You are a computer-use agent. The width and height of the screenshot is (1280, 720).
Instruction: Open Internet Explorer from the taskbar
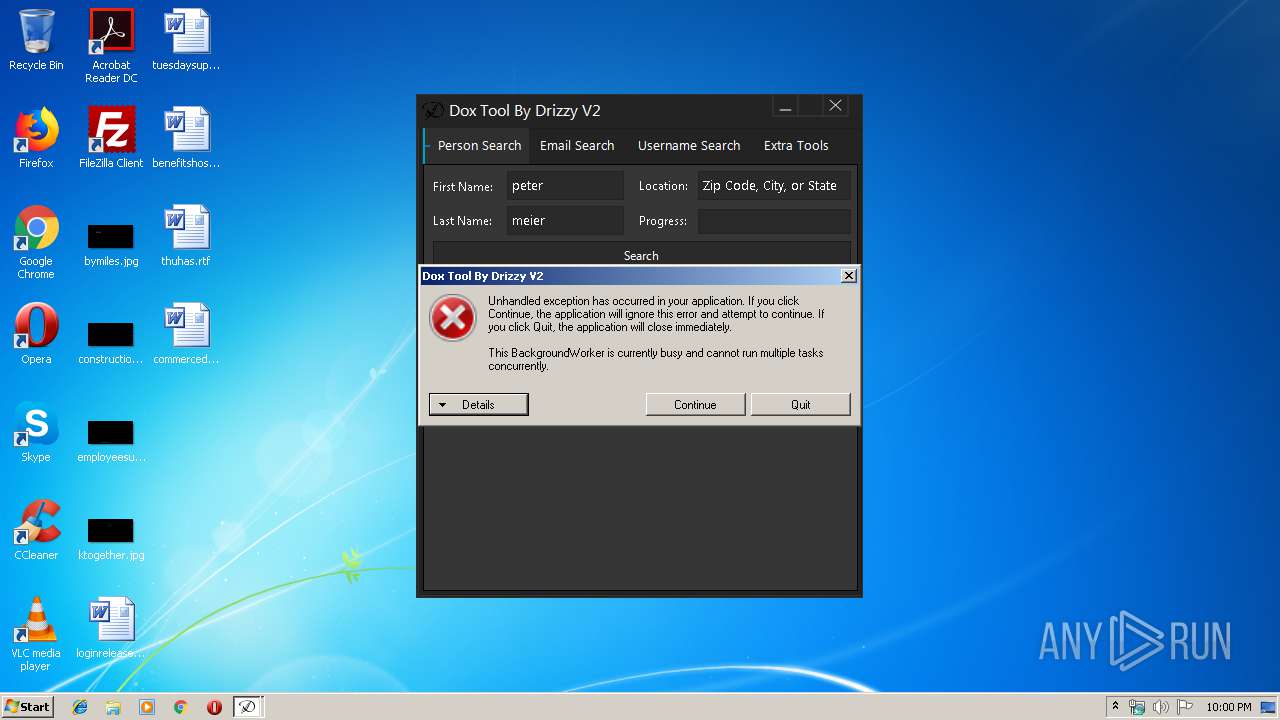[80, 707]
